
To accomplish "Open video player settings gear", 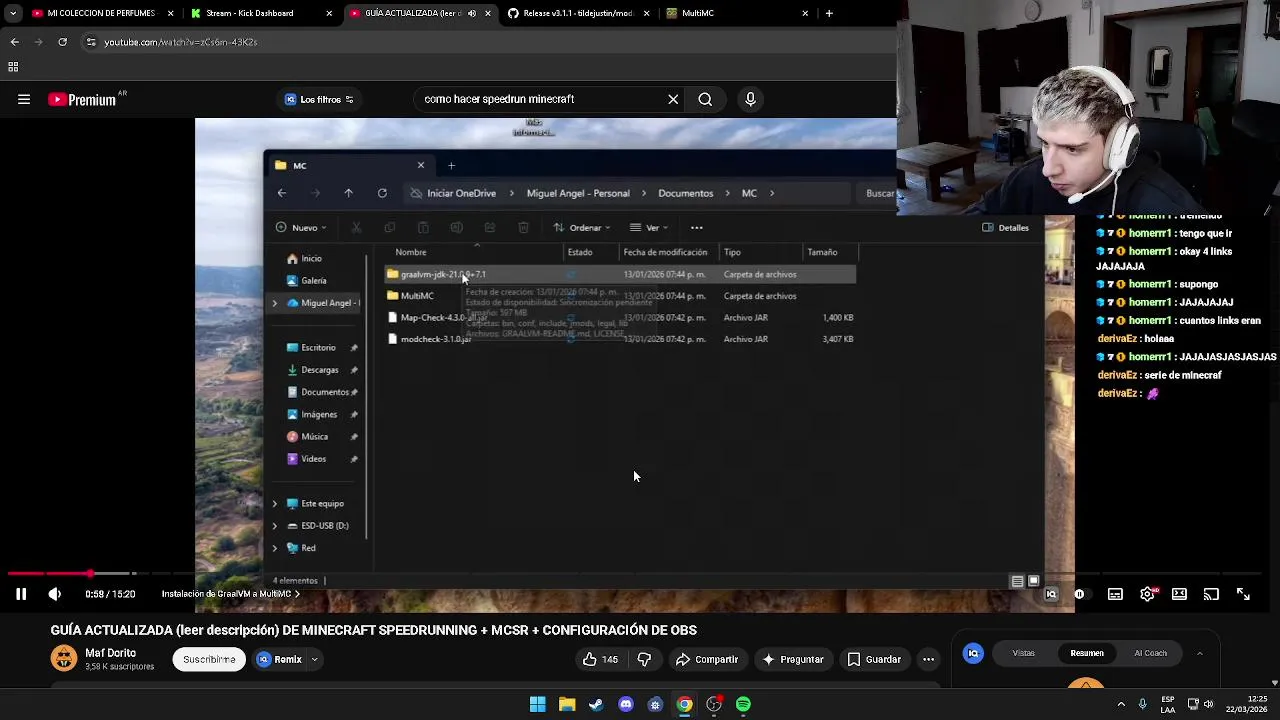I will coord(1148,594).
